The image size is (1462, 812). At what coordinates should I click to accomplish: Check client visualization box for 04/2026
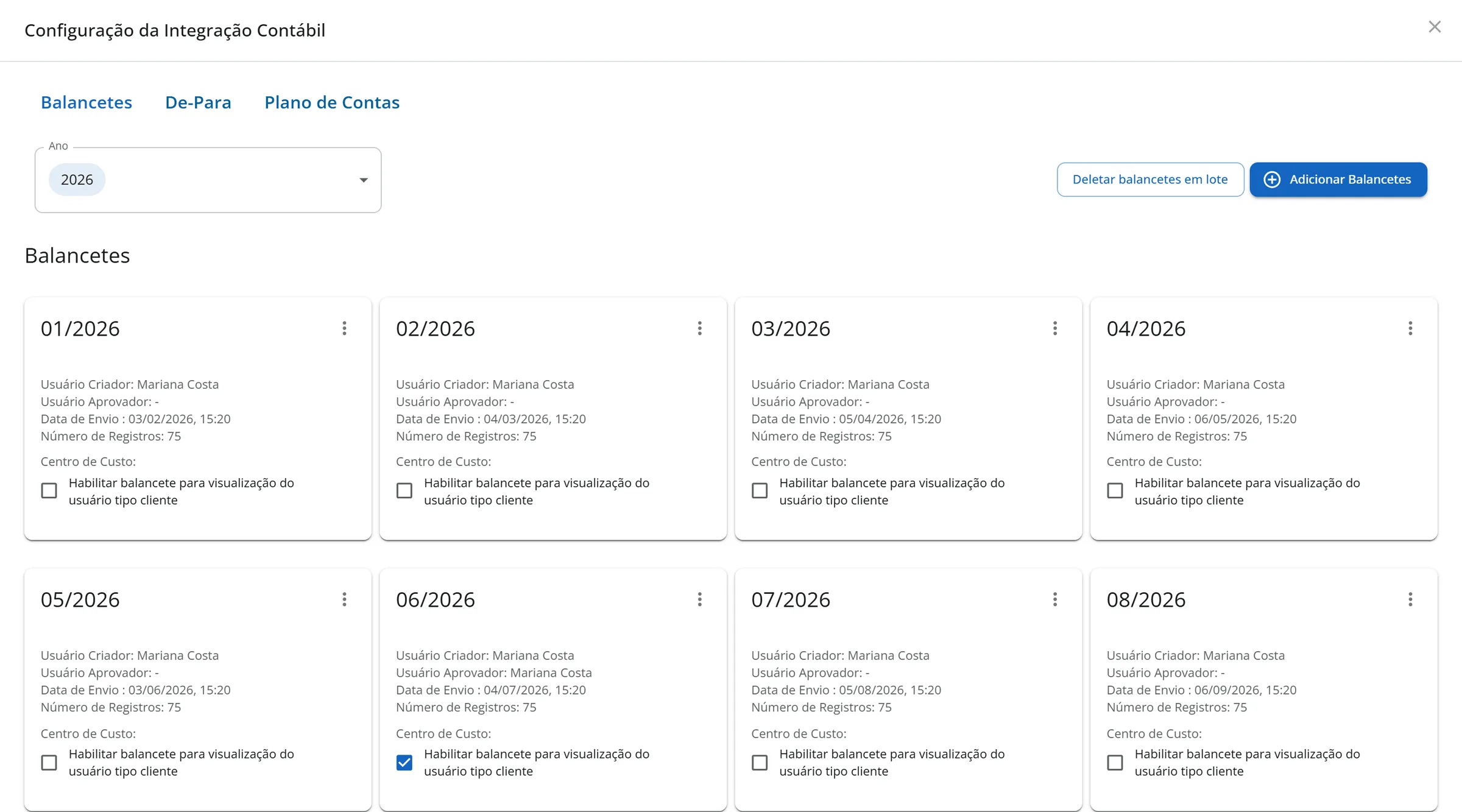click(1115, 491)
